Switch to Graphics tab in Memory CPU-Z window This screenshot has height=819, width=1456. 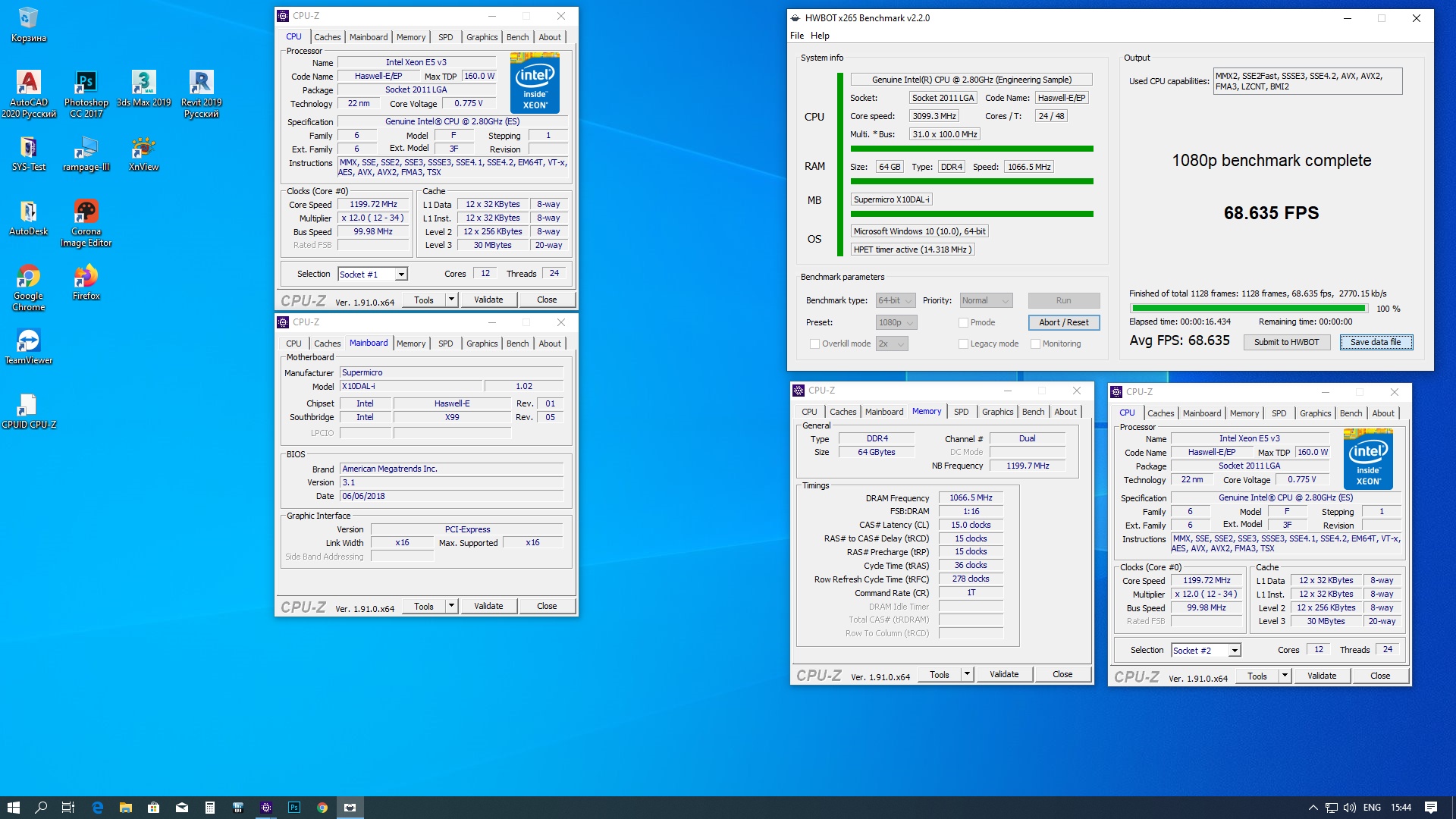pos(997,412)
